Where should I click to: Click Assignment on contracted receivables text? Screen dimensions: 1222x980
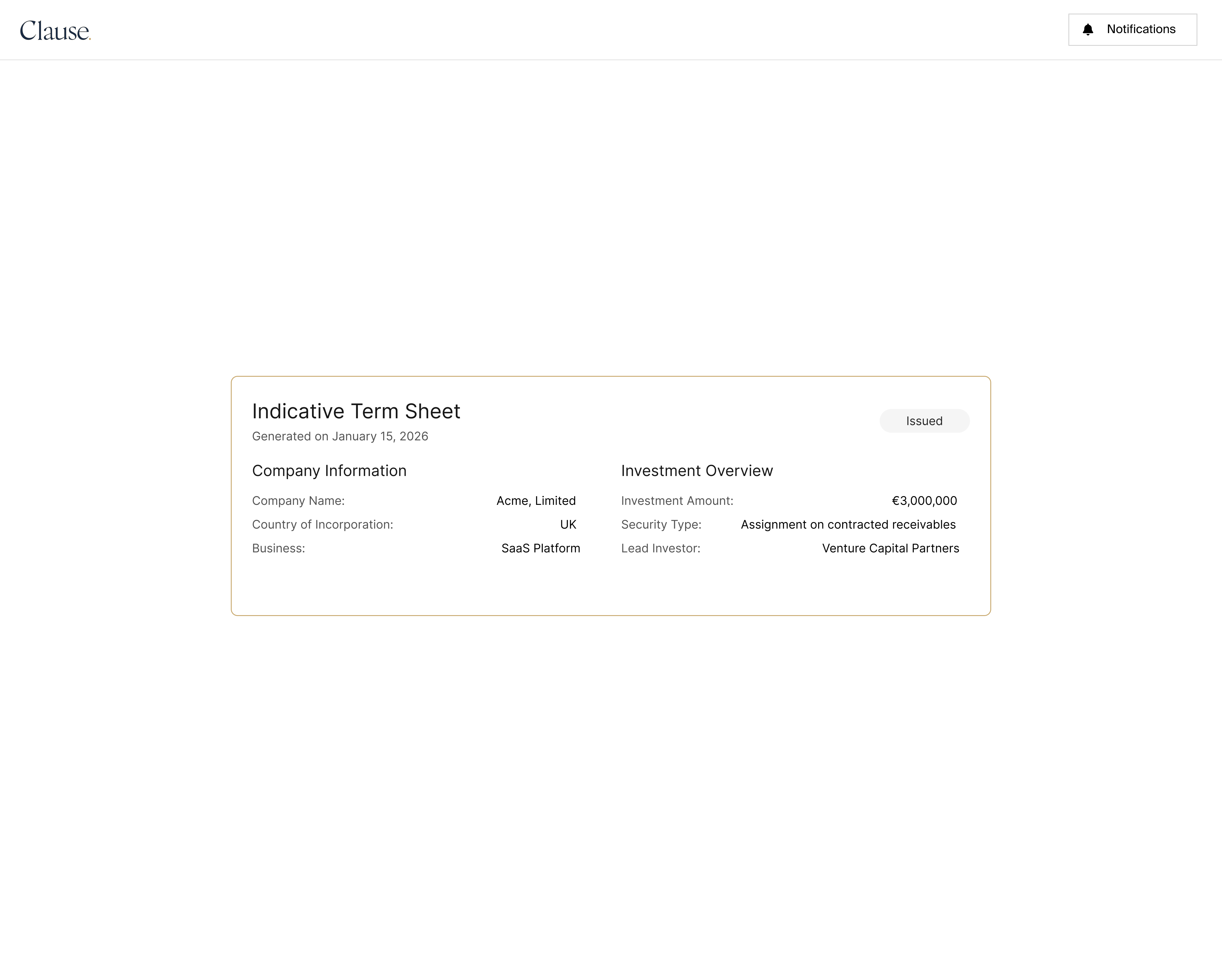coord(848,525)
